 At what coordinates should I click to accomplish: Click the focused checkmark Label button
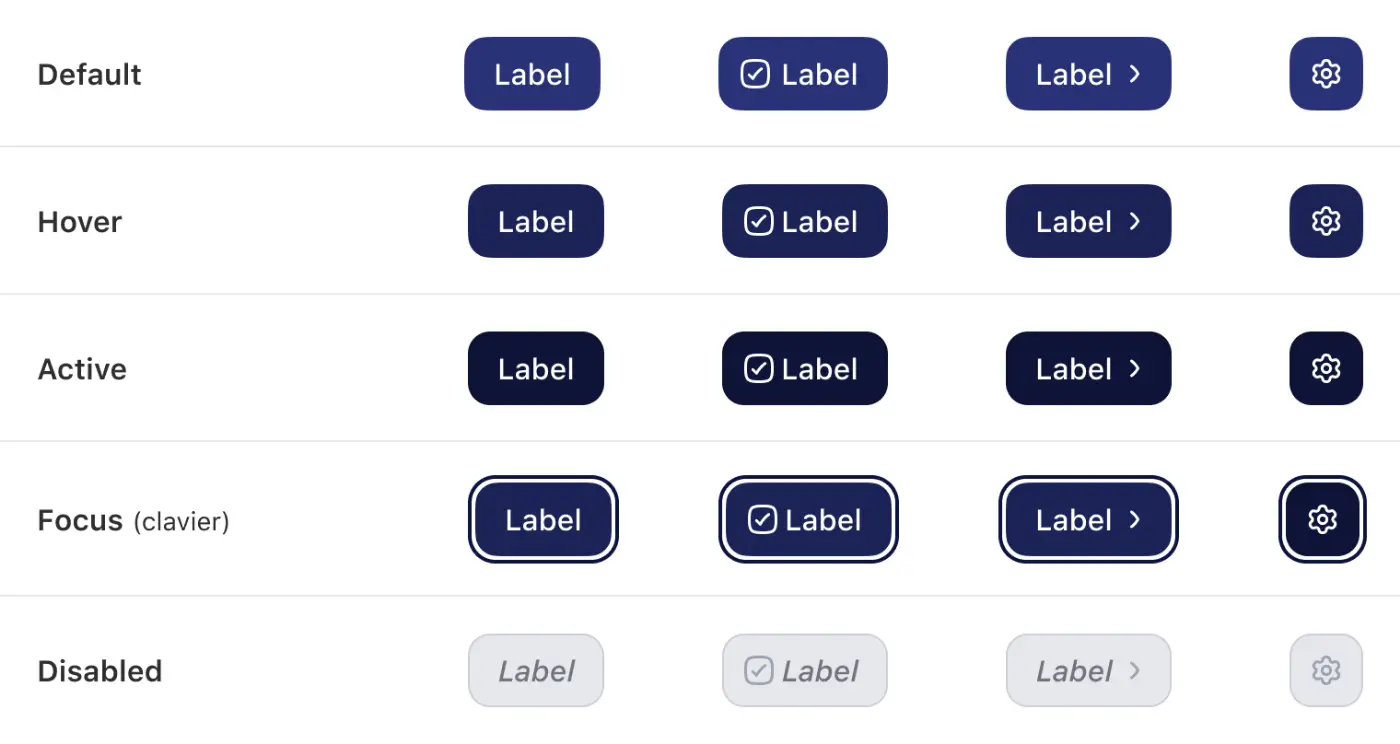808,520
